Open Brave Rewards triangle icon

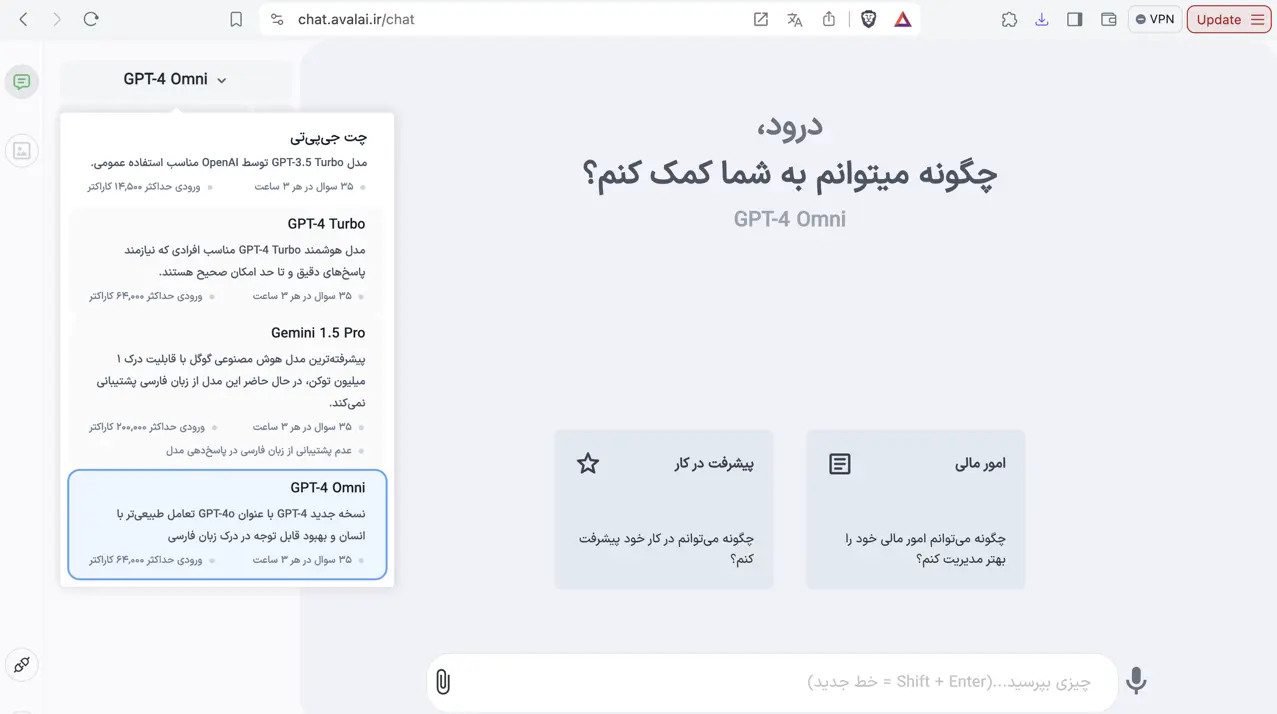click(x=903, y=19)
